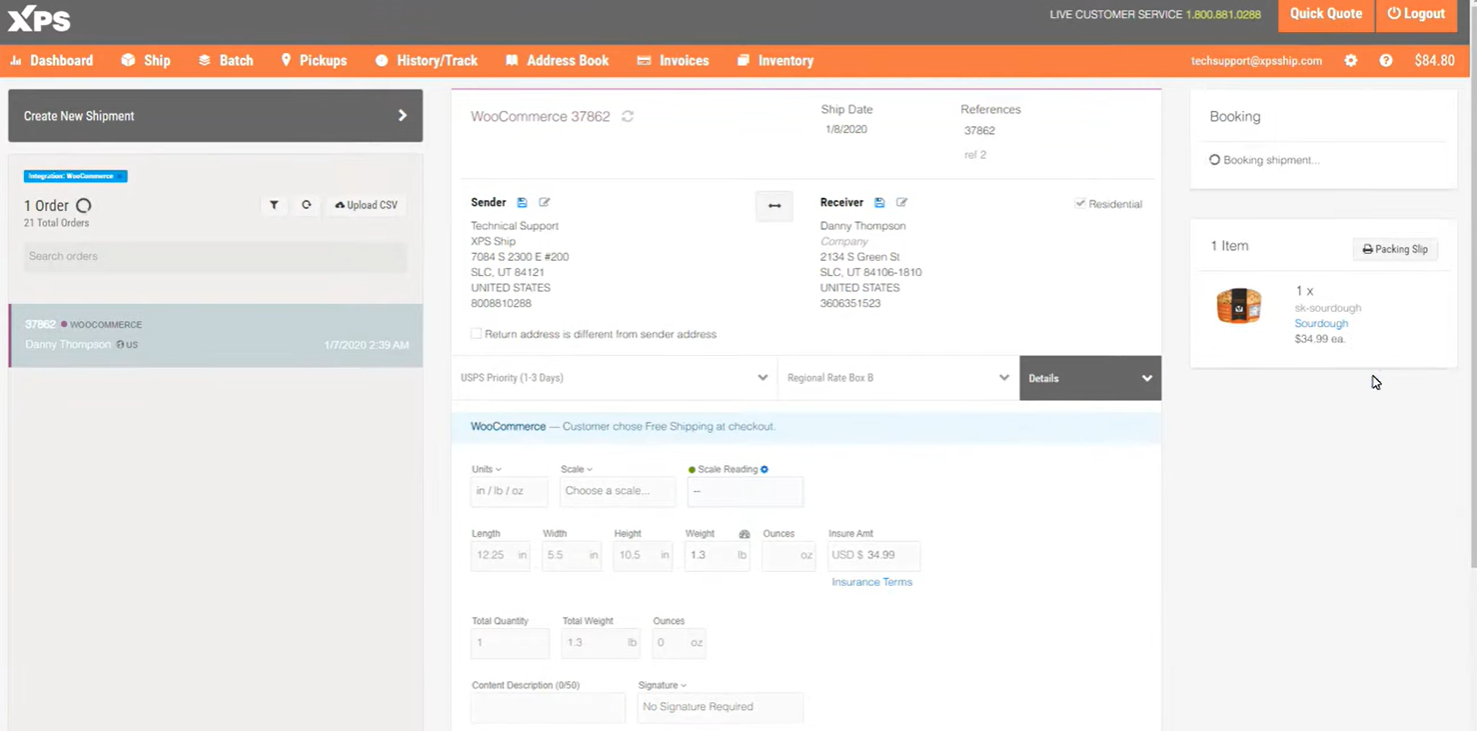The height and width of the screenshot is (731, 1477).
Task: Refresh the orders list with the reload icon
Action: (x=306, y=205)
